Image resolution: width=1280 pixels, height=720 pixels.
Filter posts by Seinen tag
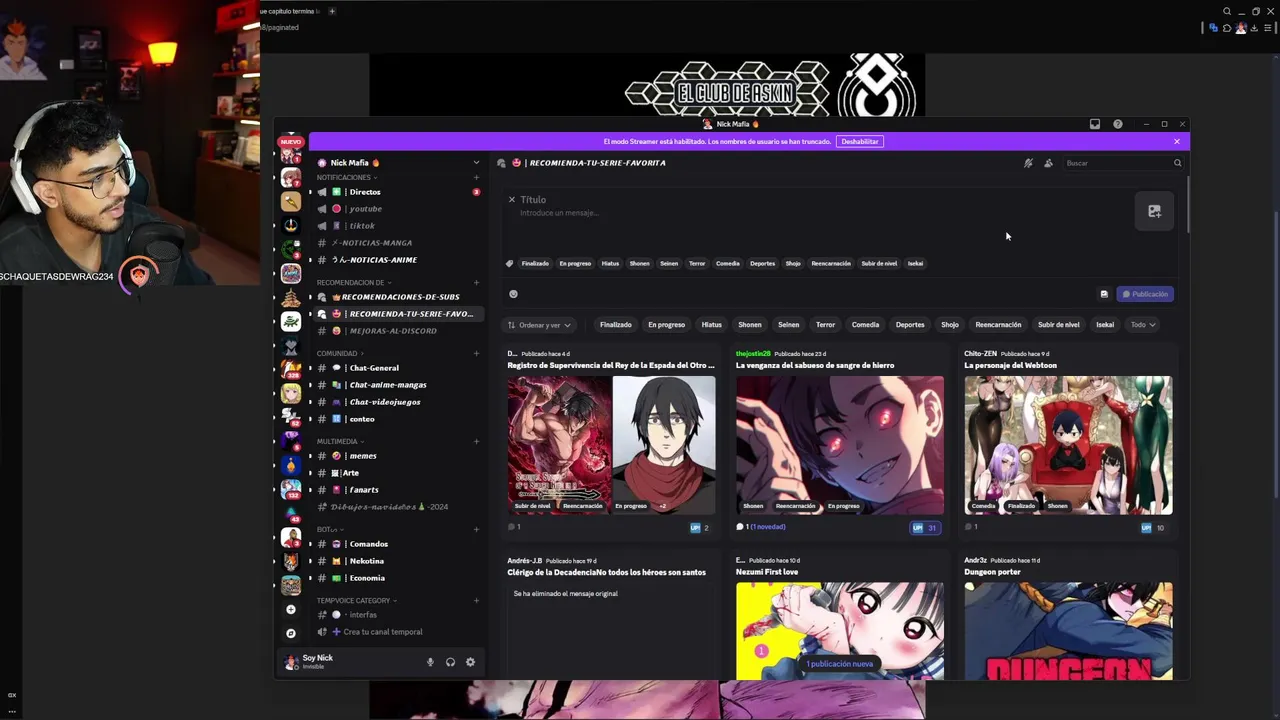click(x=789, y=325)
